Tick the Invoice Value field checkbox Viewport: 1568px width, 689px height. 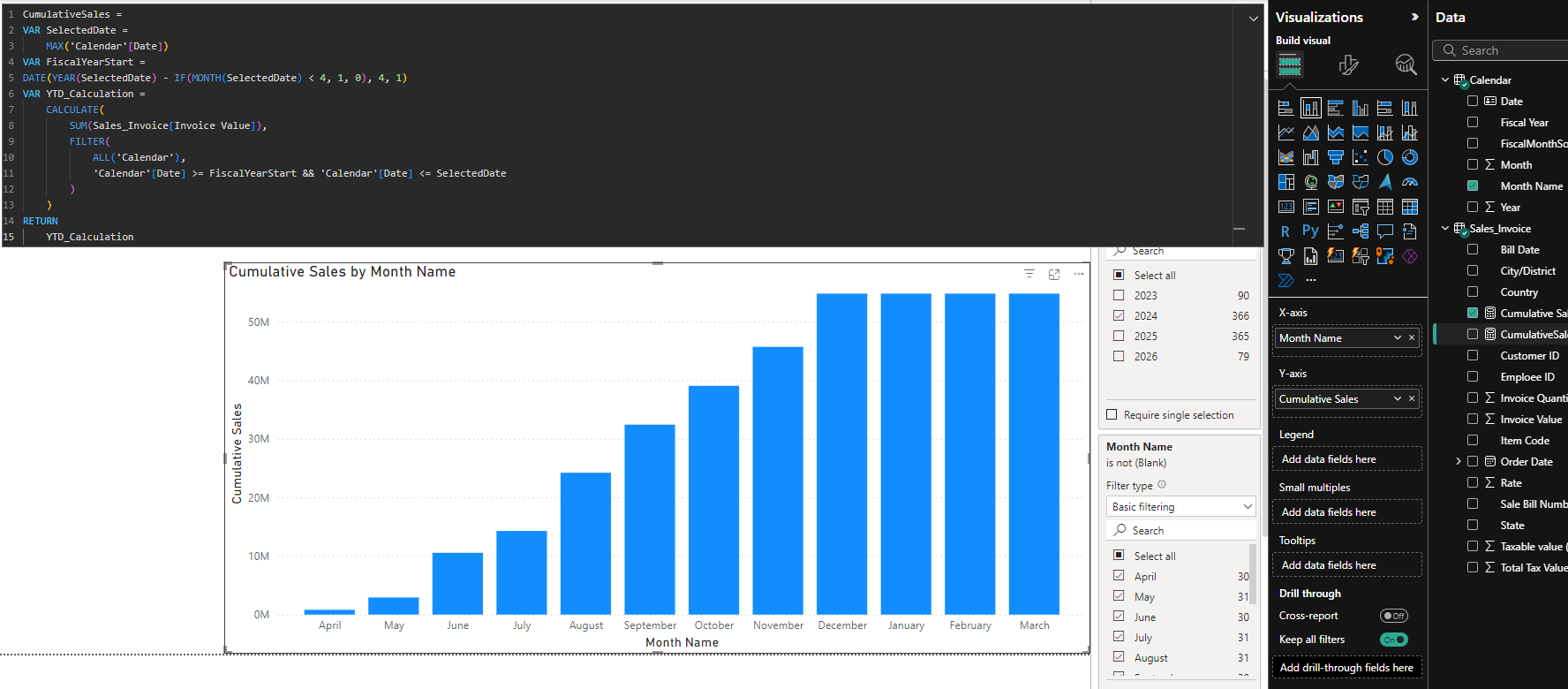pos(1473,419)
